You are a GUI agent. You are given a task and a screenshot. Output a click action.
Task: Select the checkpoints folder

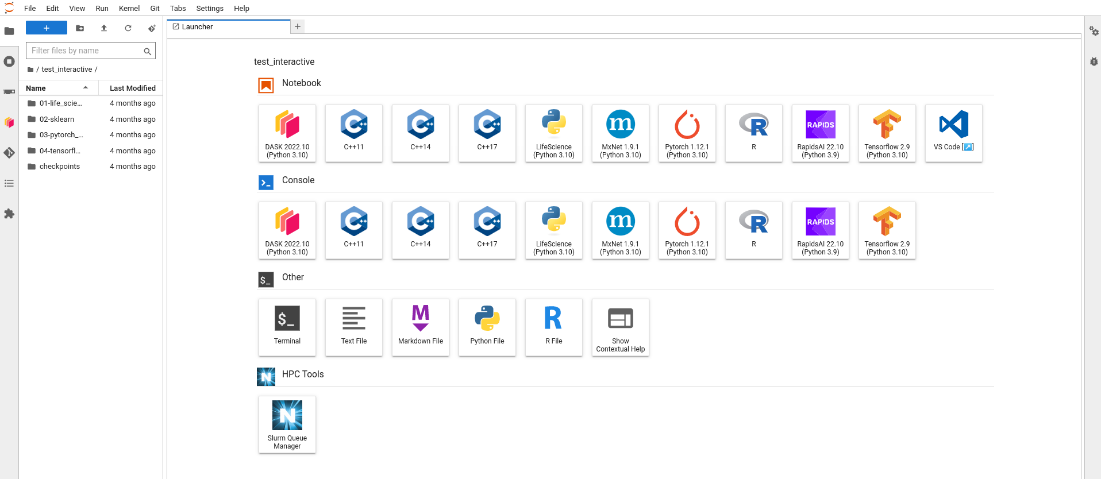[x=91, y=166]
